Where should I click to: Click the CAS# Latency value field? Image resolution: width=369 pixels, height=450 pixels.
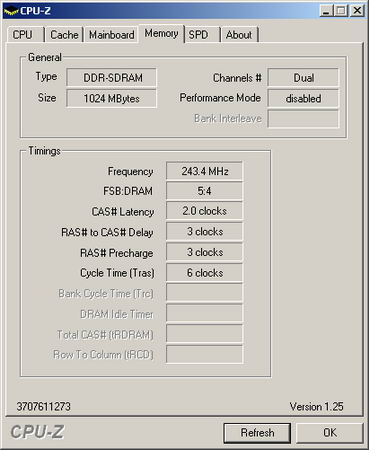(x=204, y=211)
